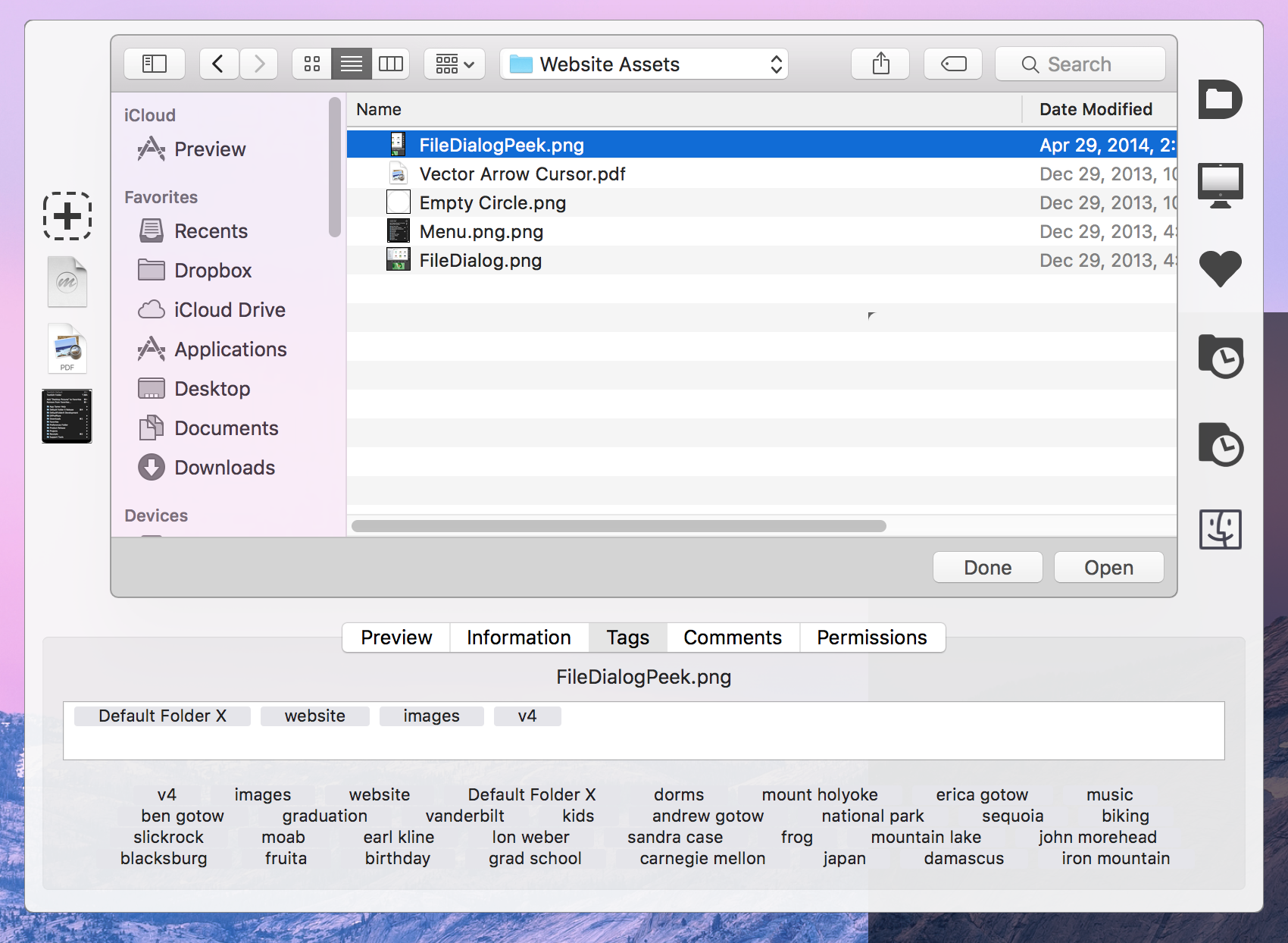Open the computer/desktop icon in right bar
The width and height of the screenshot is (1288, 943).
click(1220, 185)
